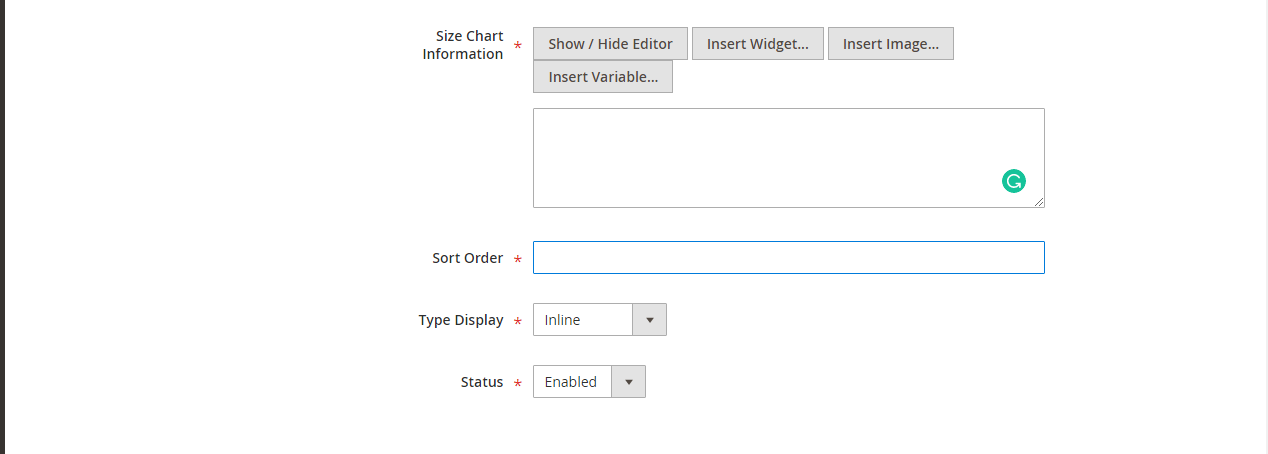Select the Type Display label text

461,320
